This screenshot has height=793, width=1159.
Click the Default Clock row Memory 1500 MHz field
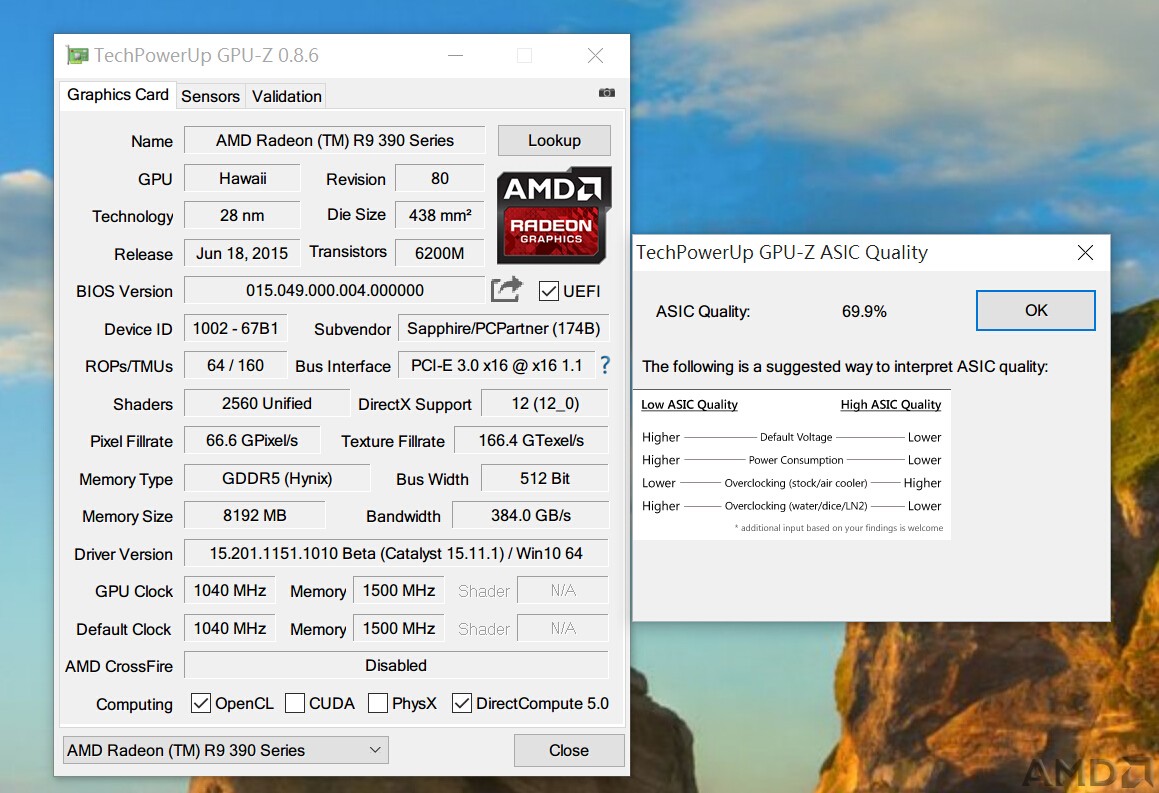click(x=399, y=628)
